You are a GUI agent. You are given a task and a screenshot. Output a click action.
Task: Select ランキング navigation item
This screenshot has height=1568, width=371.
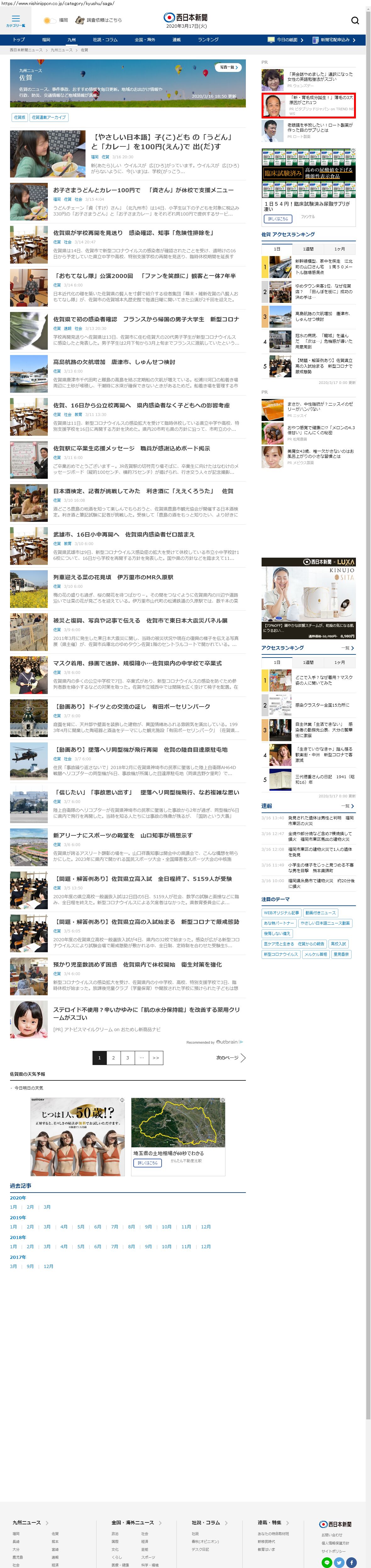[208, 40]
